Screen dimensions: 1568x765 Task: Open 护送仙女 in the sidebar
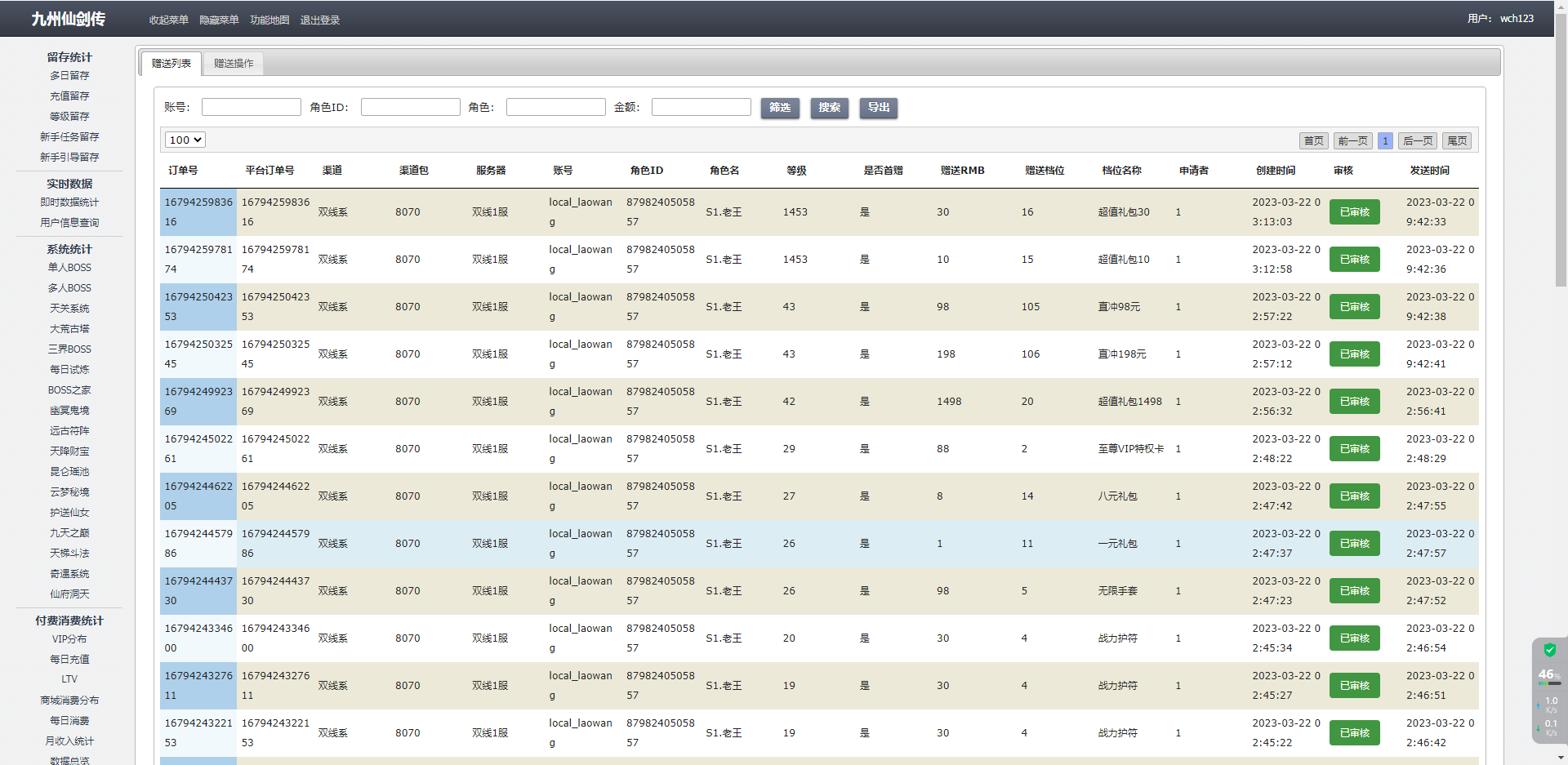coord(69,513)
